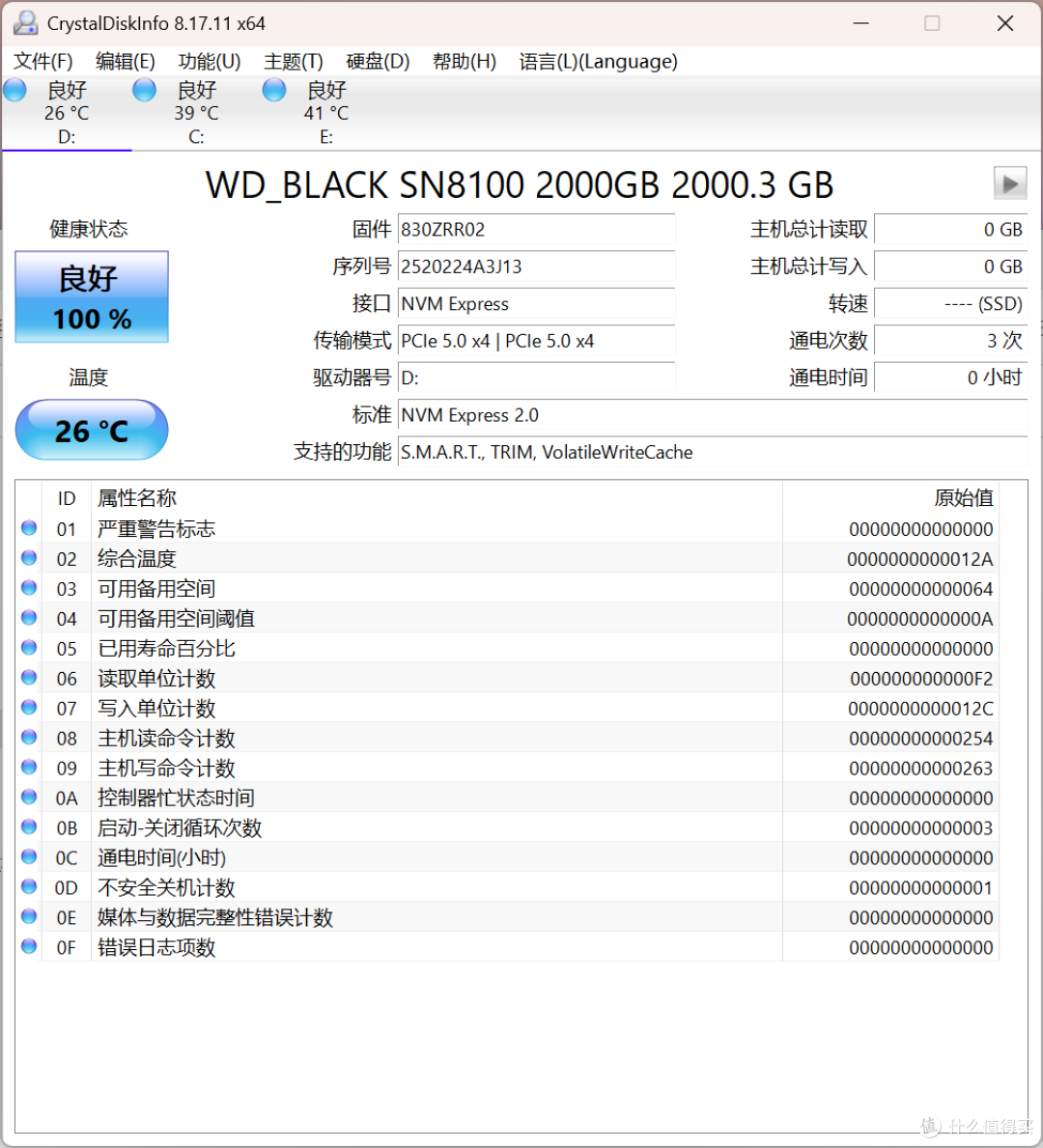Select the D: drive tab at 26 °C
The image size is (1043, 1148).
(67, 113)
